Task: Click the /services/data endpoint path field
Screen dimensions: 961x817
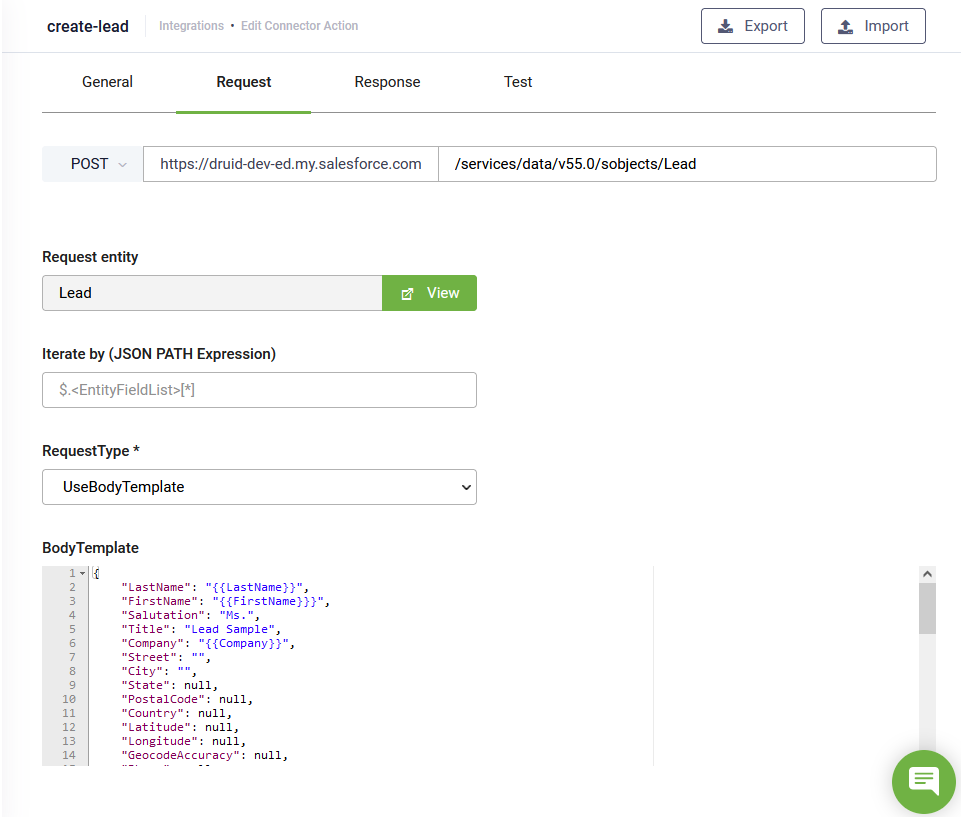Action: (x=686, y=164)
